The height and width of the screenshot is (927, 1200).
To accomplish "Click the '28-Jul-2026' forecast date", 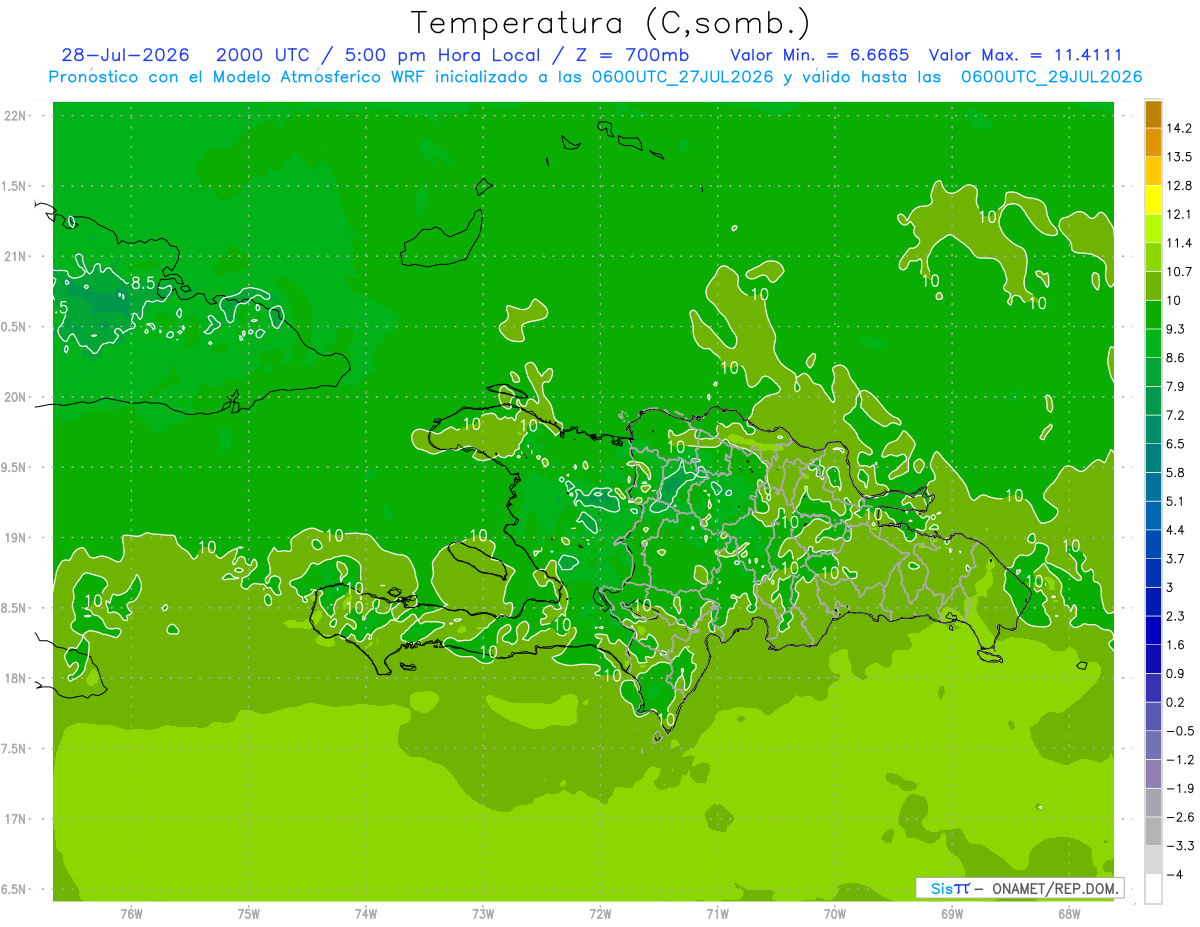I will tap(125, 55).
